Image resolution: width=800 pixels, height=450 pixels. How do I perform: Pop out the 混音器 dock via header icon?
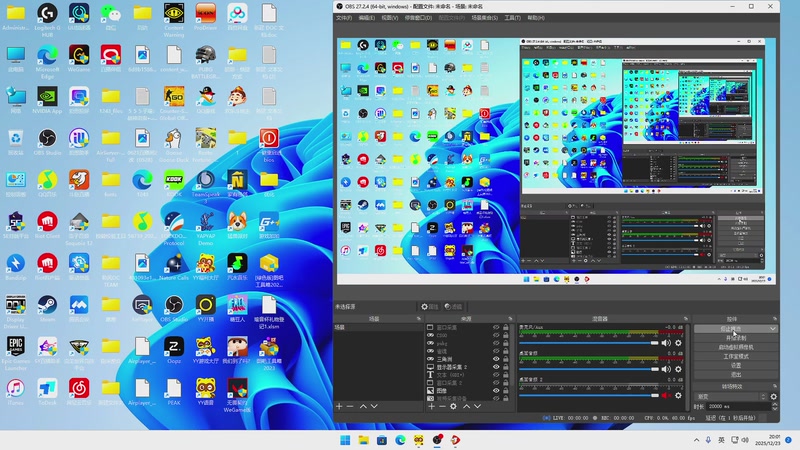click(686, 319)
